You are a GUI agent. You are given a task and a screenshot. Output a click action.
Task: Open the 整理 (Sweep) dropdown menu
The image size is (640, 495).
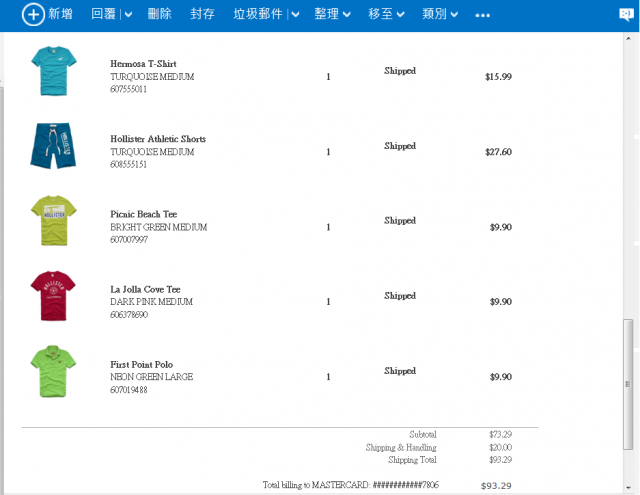point(332,14)
